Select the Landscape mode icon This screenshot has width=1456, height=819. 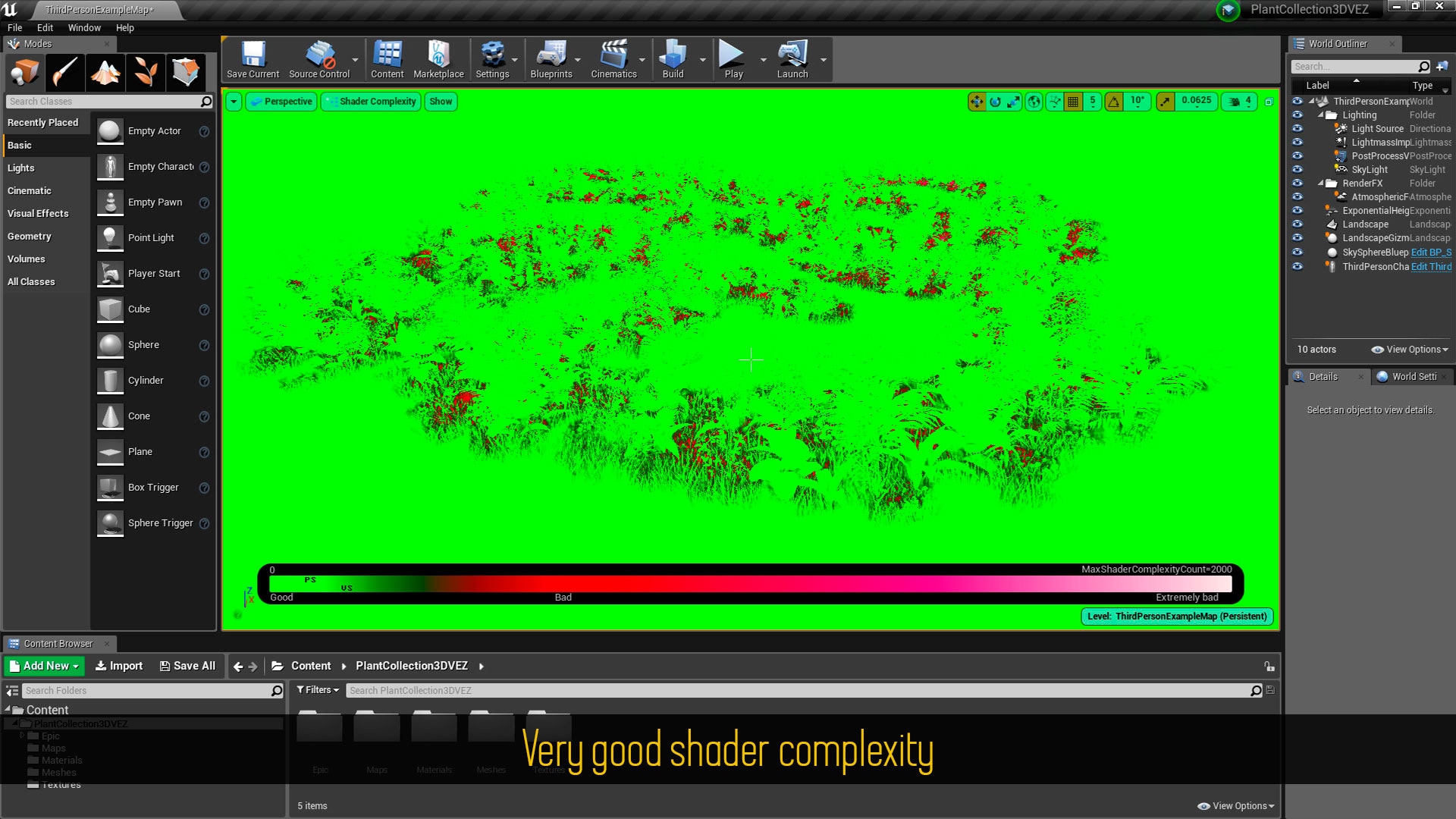point(105,73)
